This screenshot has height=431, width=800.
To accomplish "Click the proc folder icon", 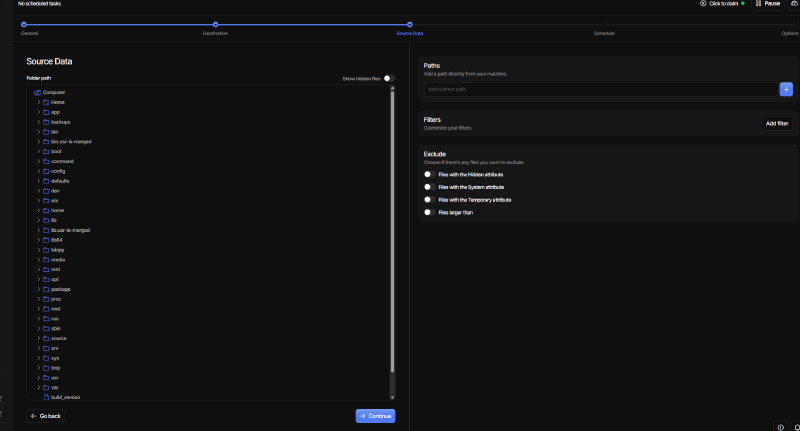I will click(46, 299).
